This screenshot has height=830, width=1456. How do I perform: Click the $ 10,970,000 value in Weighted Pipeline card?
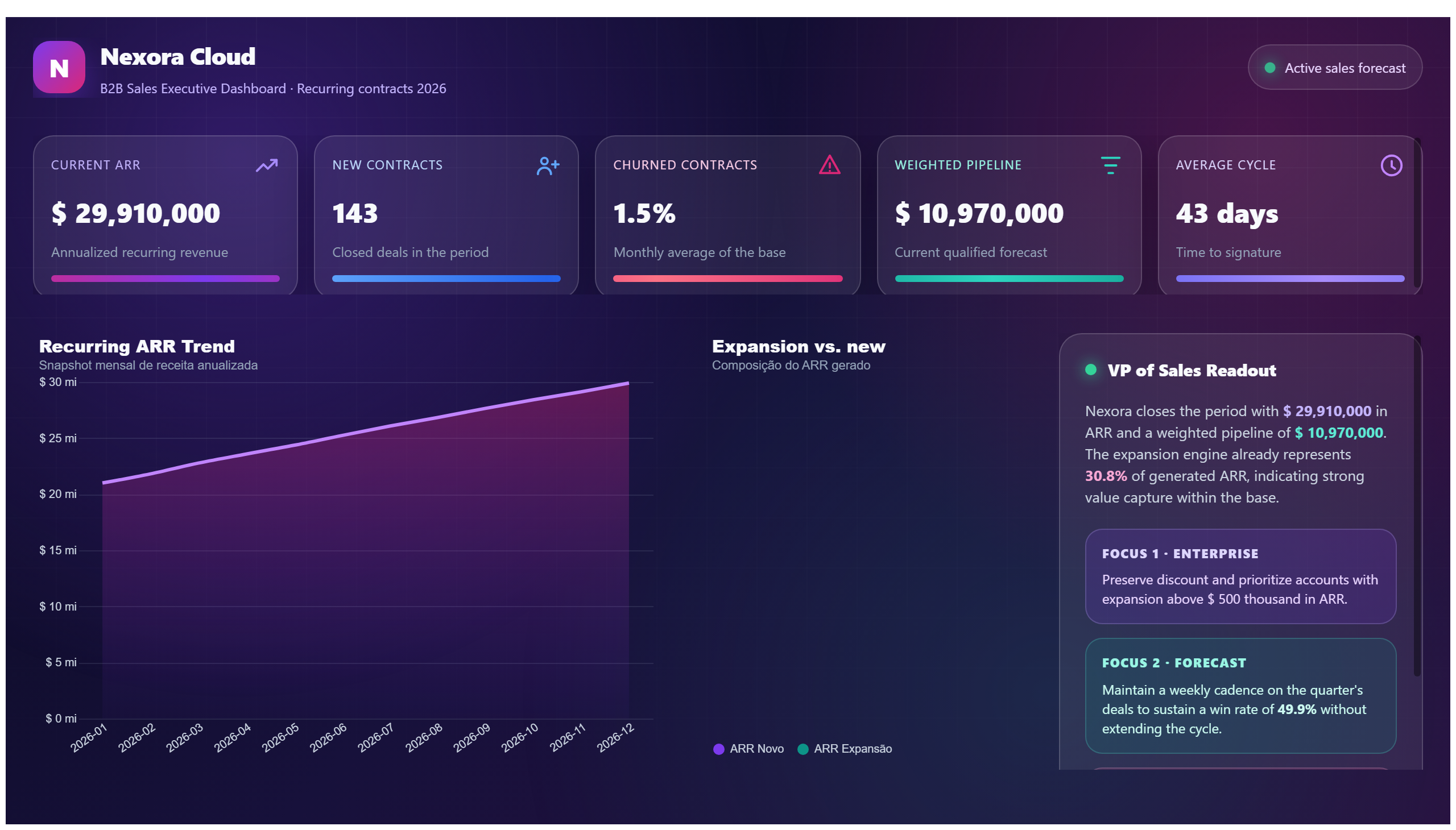click(979, 213)
